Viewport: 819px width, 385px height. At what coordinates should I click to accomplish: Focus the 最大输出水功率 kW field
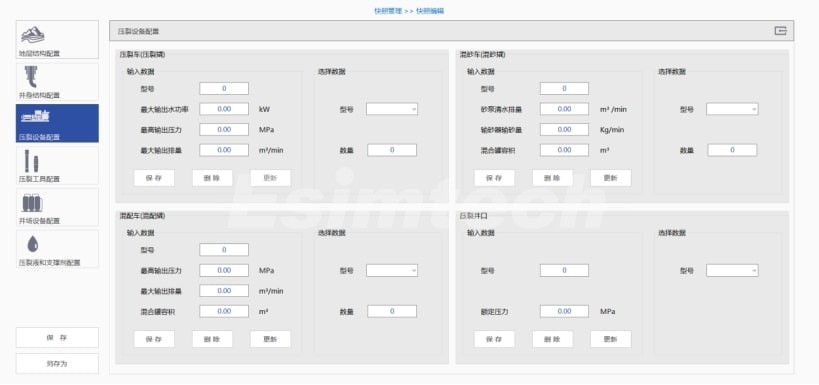coord(224,109)
